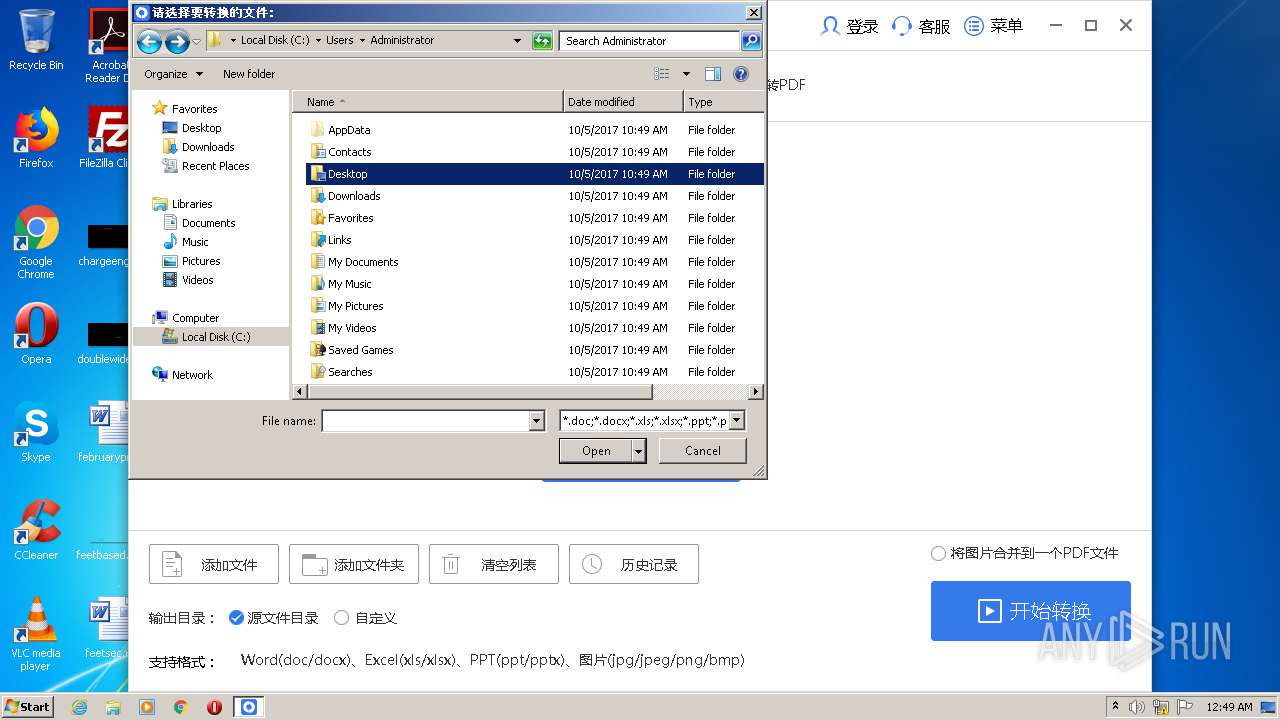Select the Contacts folder row
Image resolution: width=1280 pixels, height=720 pixels.
click(535, 152)
